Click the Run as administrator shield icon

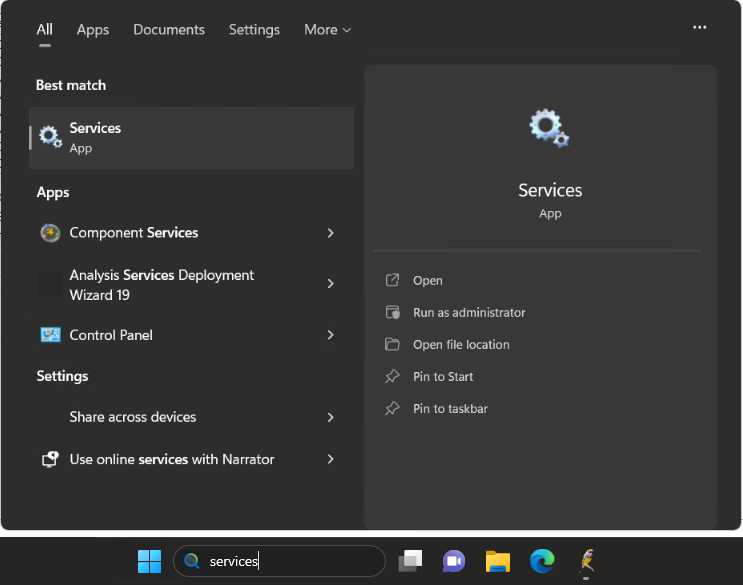(392, 312)
